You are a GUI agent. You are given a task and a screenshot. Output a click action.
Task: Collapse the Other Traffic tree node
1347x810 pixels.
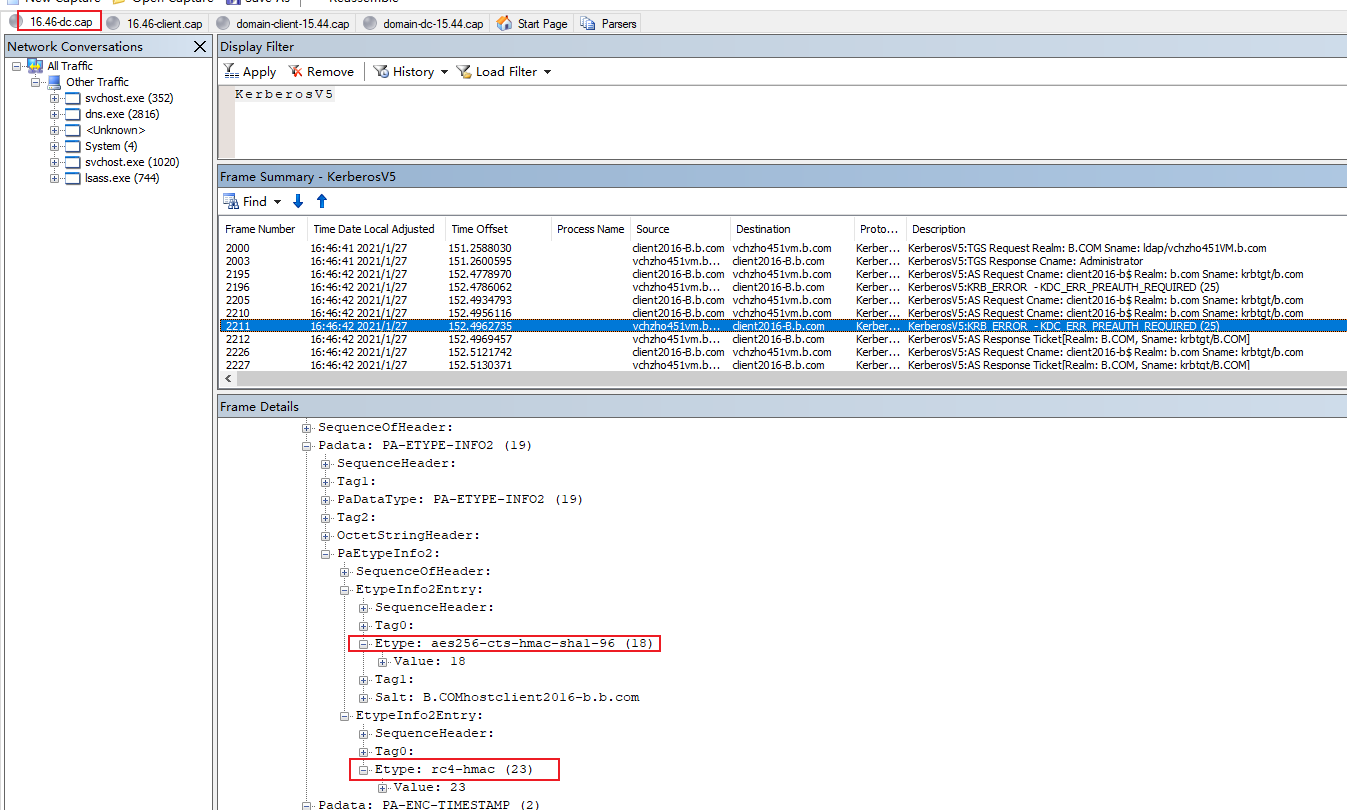point(36,82)
